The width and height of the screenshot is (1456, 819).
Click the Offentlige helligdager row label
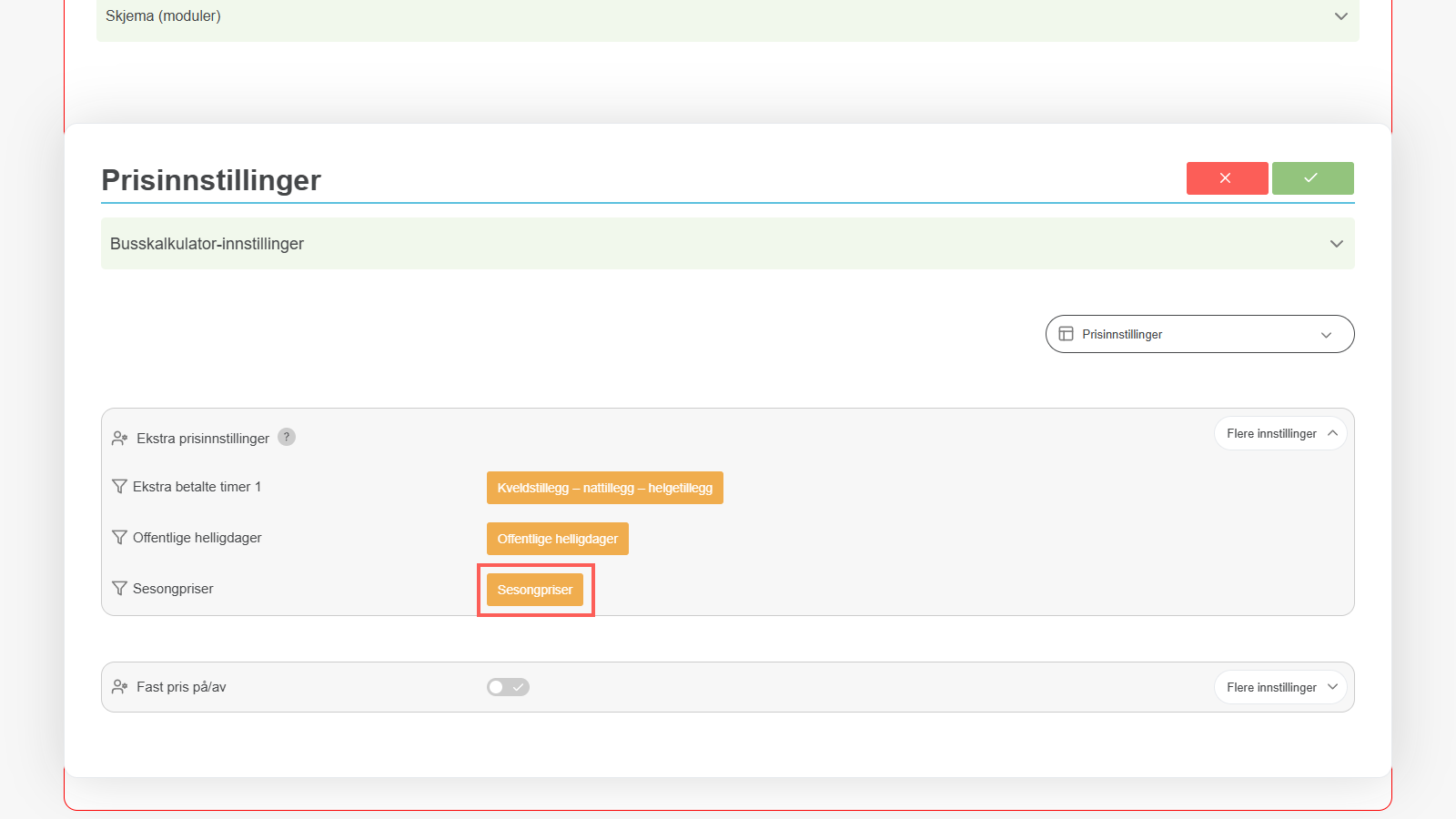tap(197, 538)
